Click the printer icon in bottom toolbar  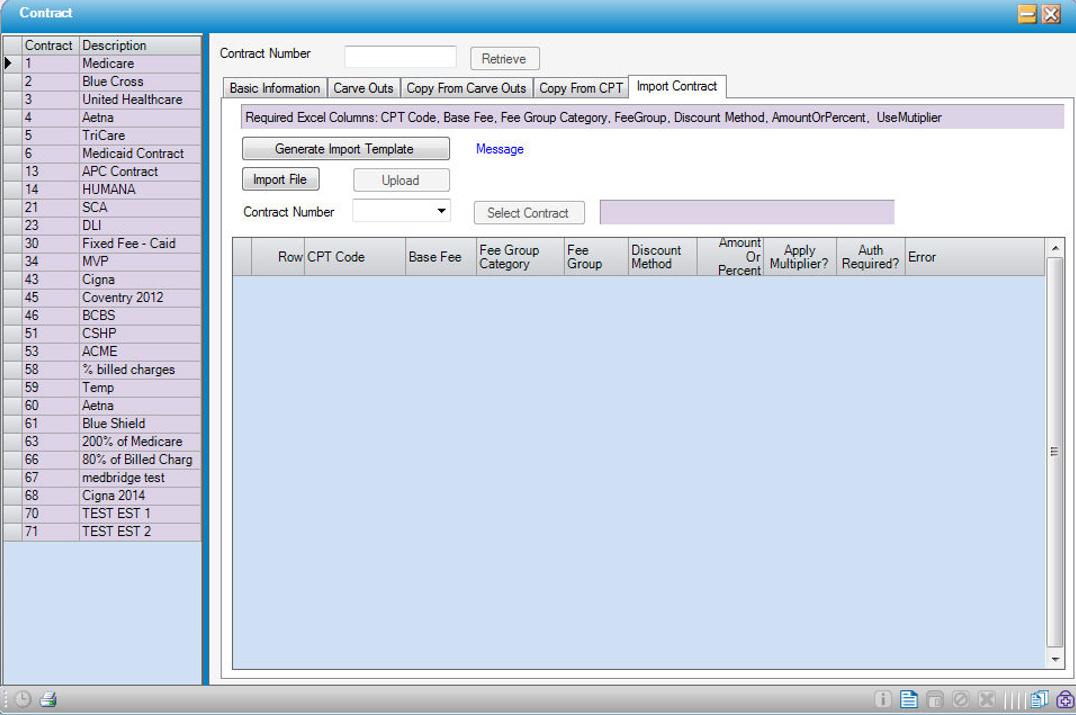pos(47,700)
